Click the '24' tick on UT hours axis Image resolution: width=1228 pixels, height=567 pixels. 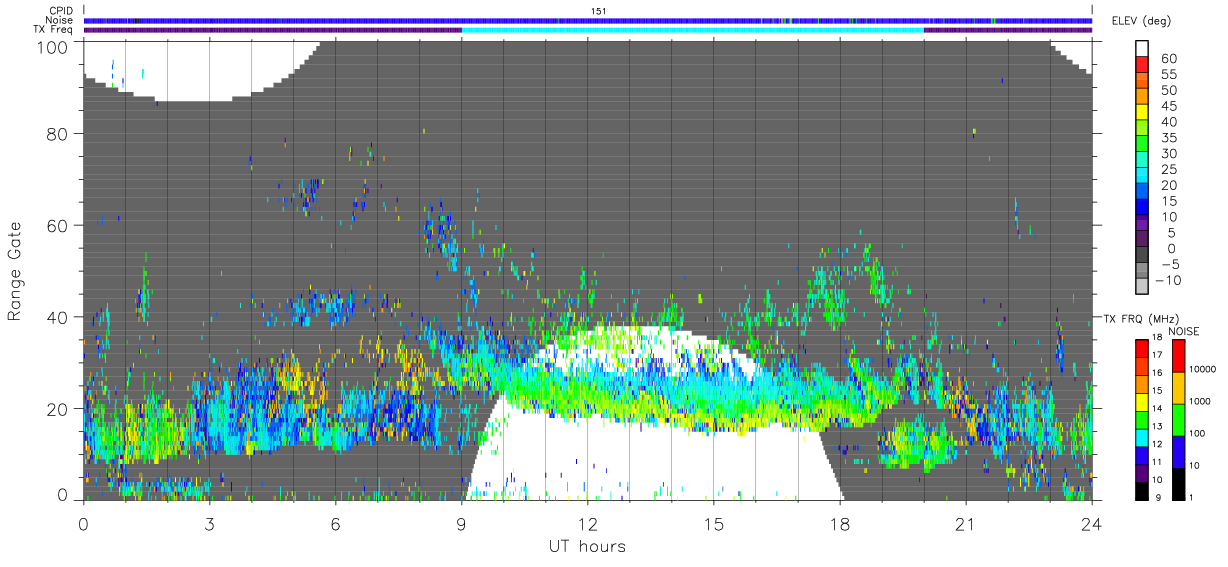click(x=1091, y=524)
